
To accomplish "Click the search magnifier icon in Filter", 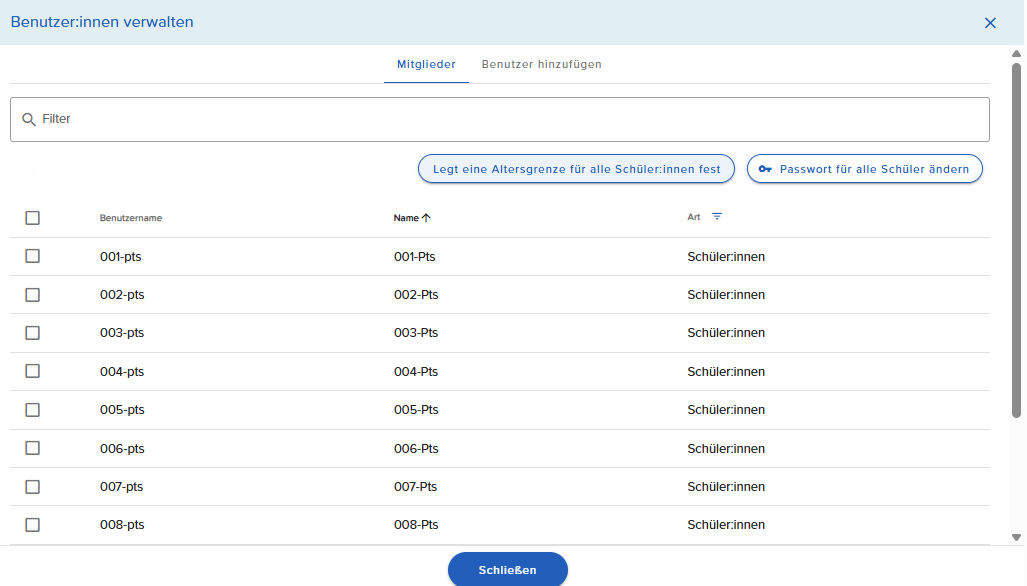I will click(29, 119).
